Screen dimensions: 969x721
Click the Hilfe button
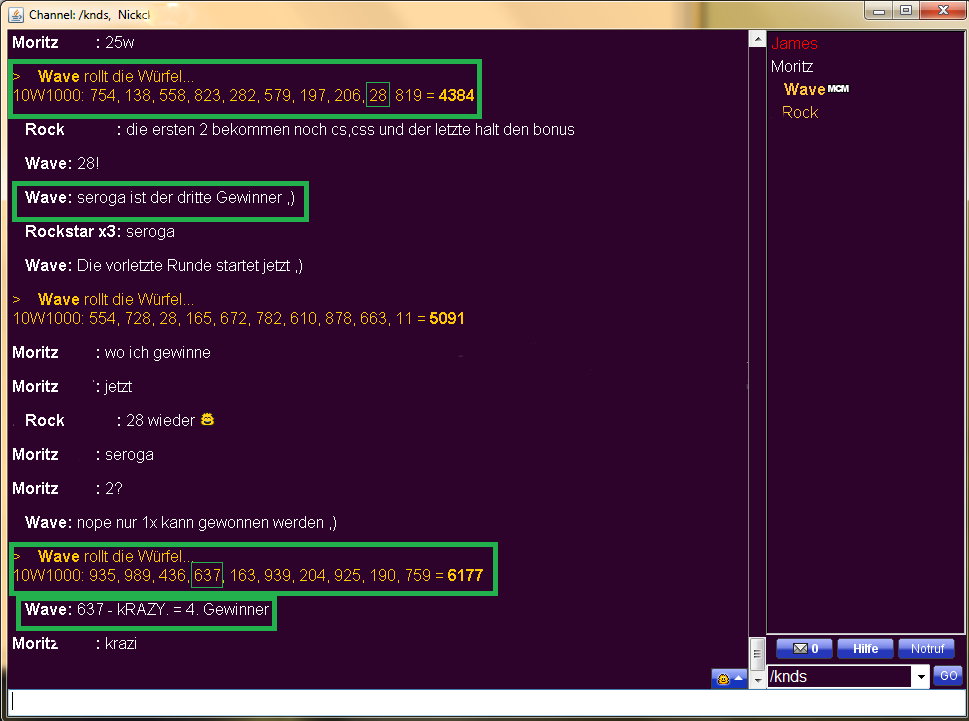[865, 649]
